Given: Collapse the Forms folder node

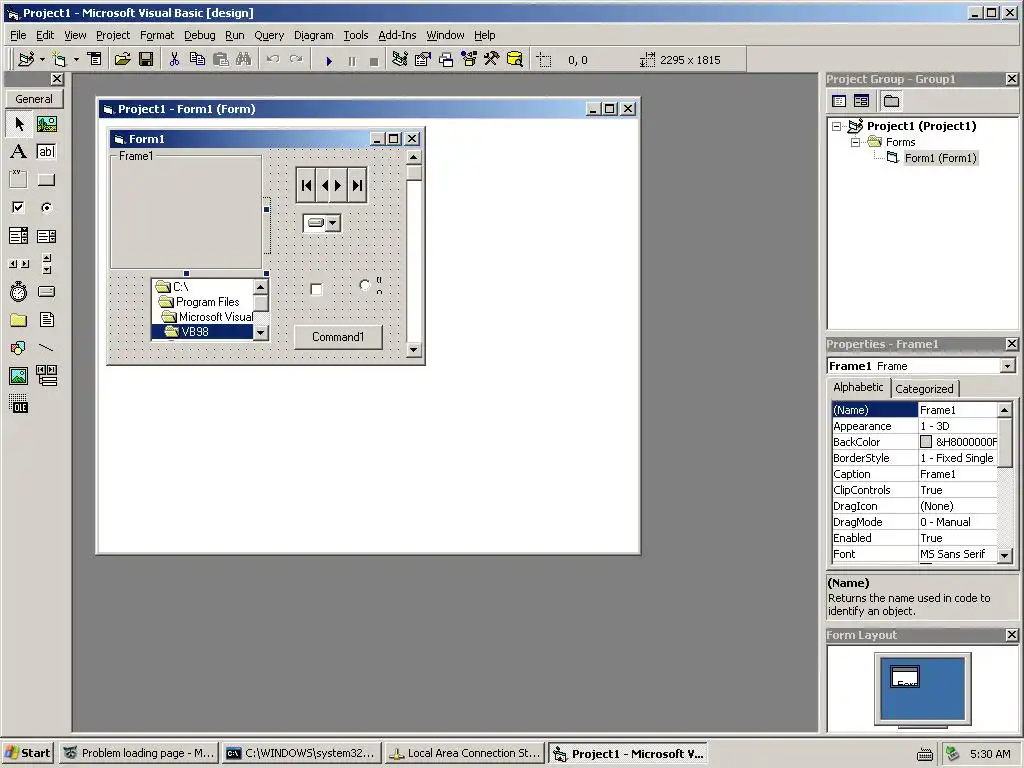Looking at the screenshot, I should click(855, 142).
